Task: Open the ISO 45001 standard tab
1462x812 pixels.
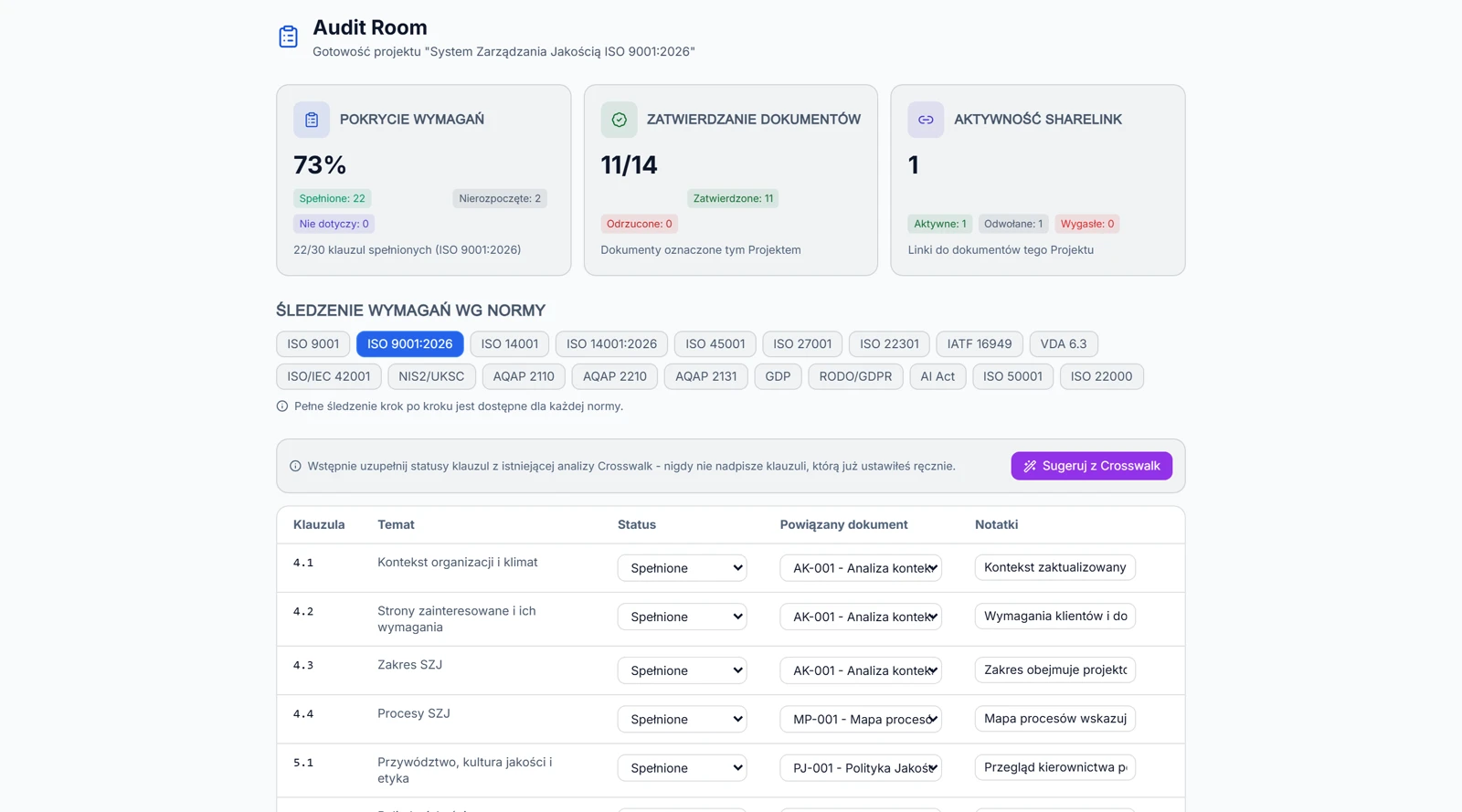Action: (715, 344)
